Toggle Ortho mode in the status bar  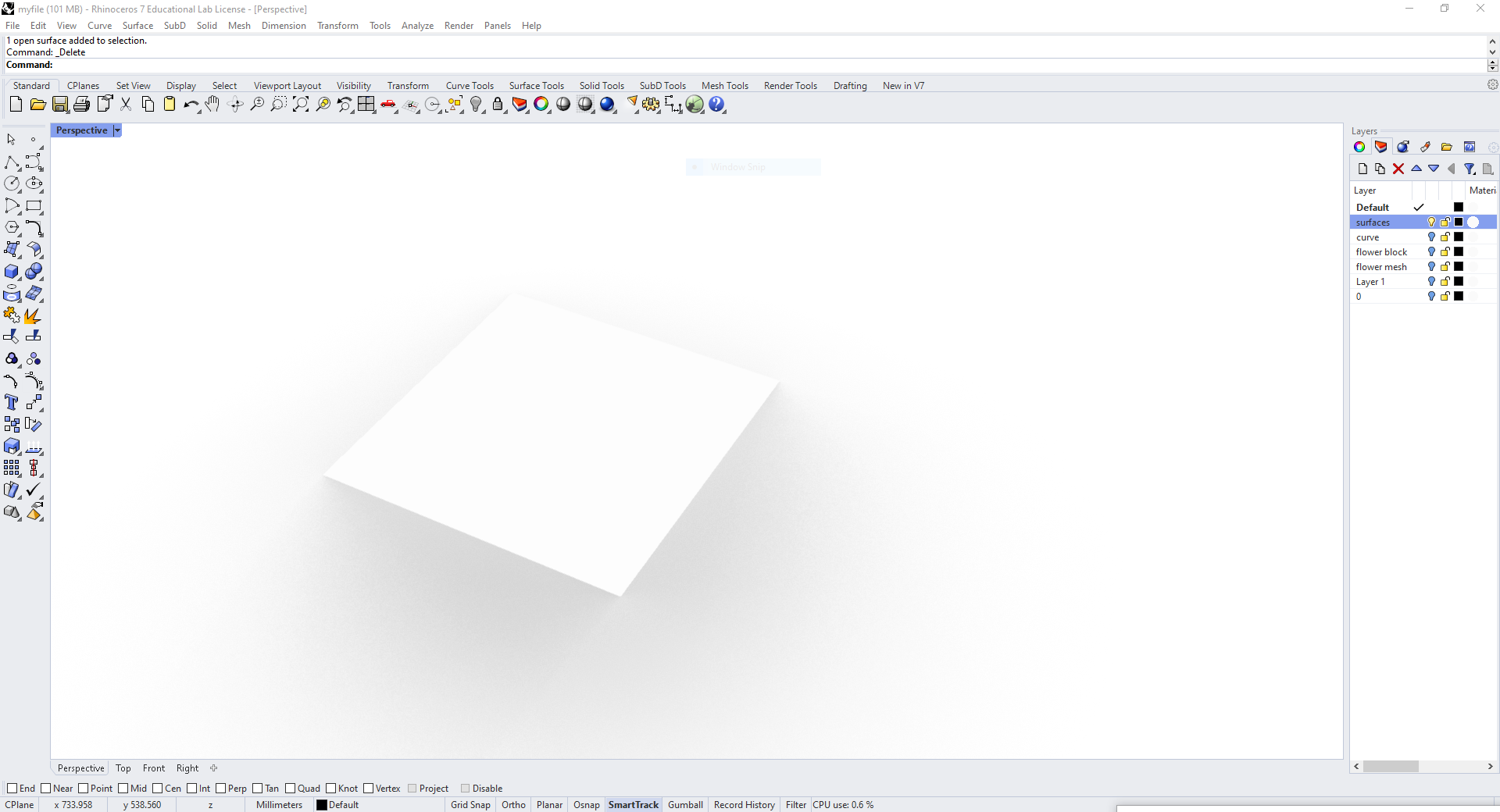coord(513,805)
